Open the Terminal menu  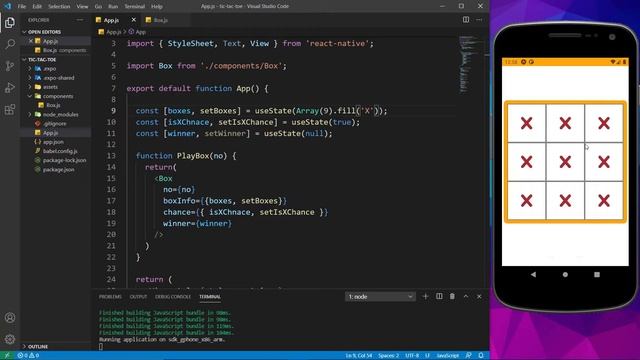coord(134,7)
